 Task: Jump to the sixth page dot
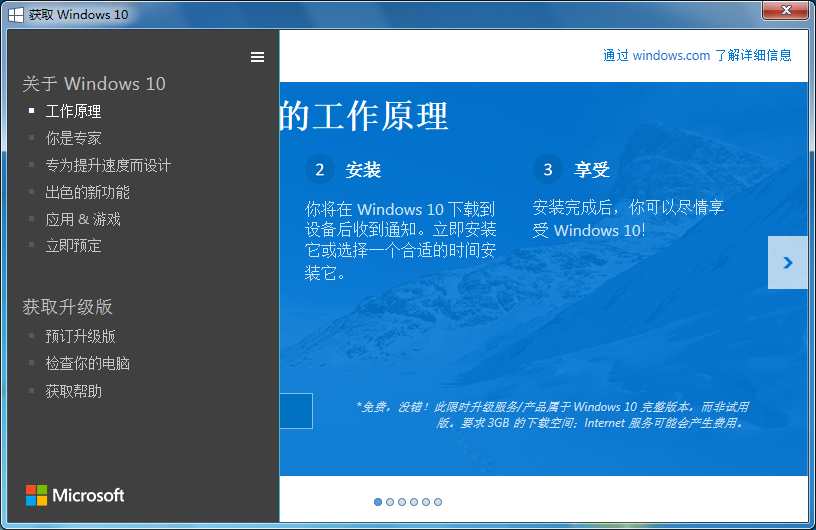click(x=438, y=502)
